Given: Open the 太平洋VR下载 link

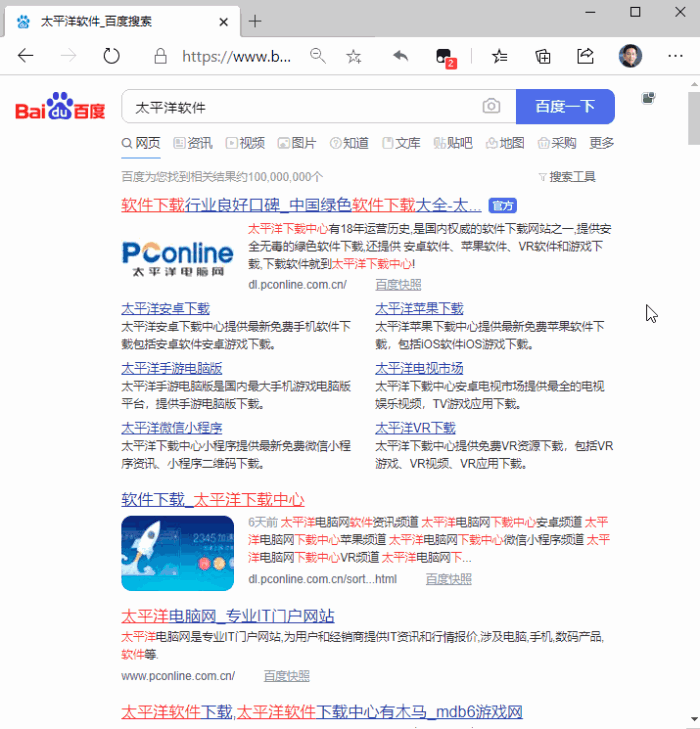Looking at the screenshot, I should tap(416, 428).
